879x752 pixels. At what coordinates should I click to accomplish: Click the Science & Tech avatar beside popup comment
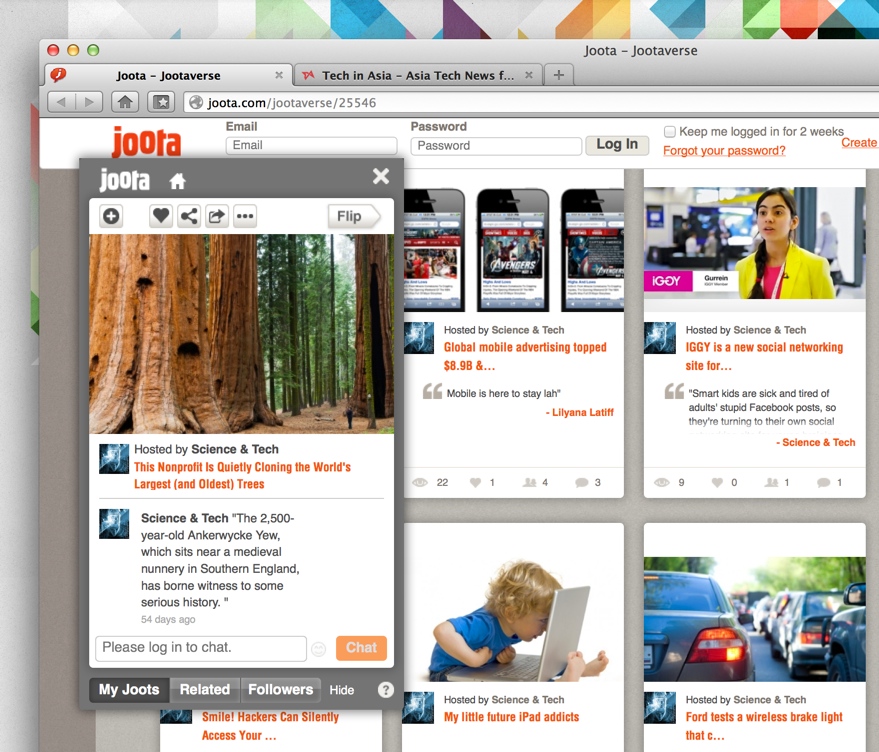114,524
